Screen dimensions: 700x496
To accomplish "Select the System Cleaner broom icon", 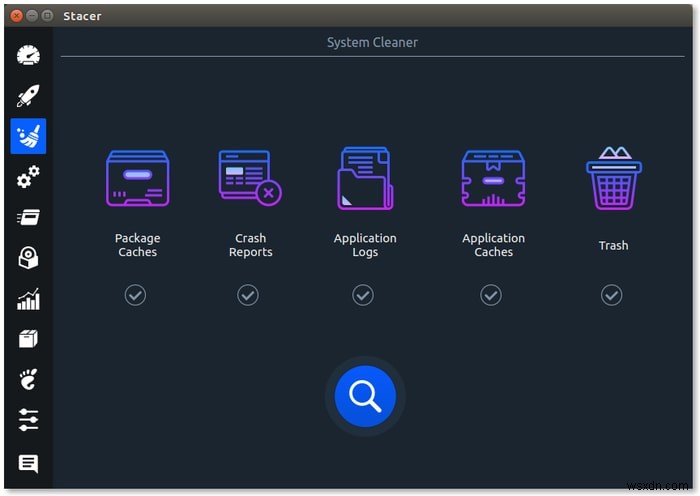I will click(28, 136).
